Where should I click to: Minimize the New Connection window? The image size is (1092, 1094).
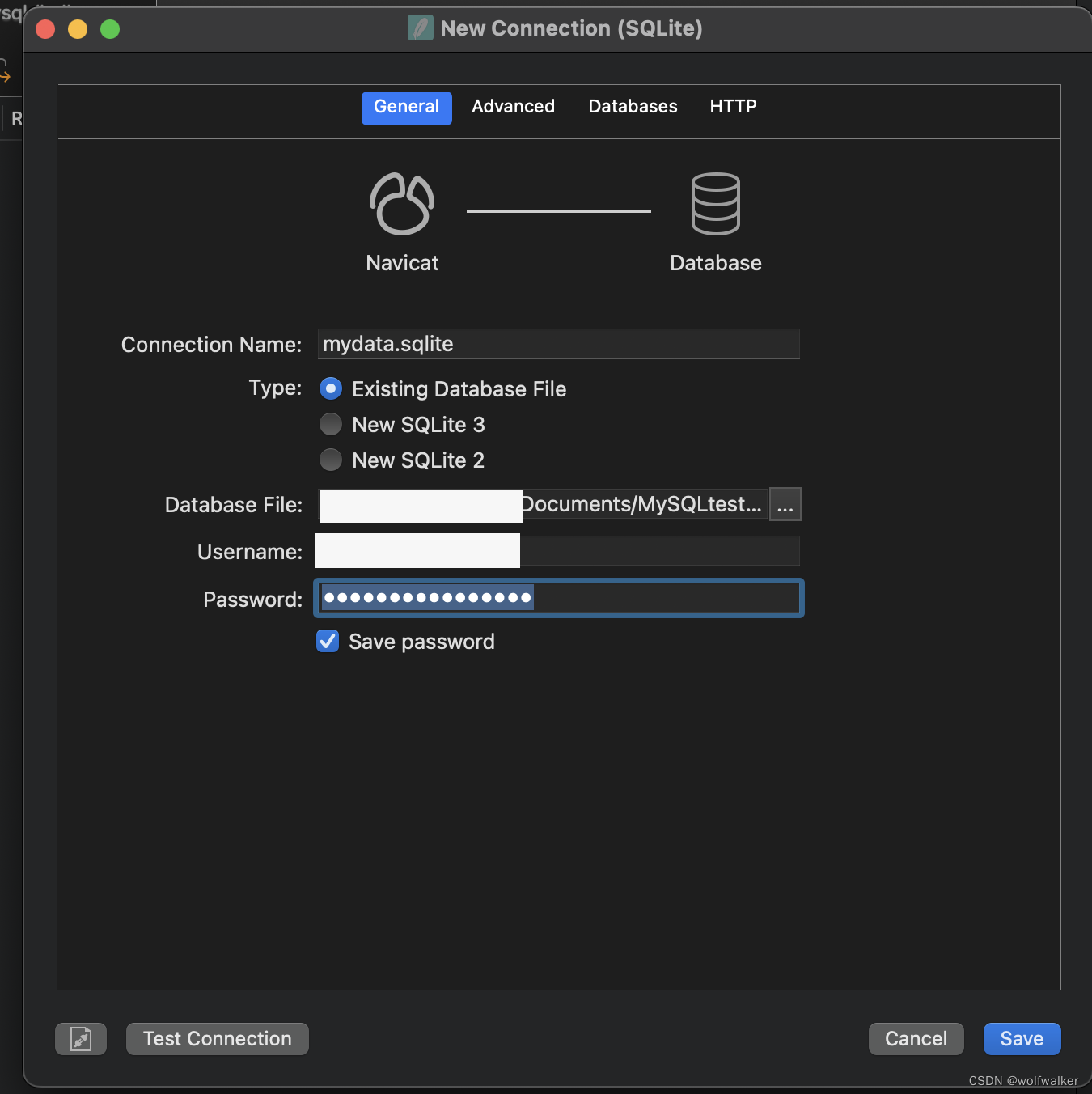tap(78, 29)
